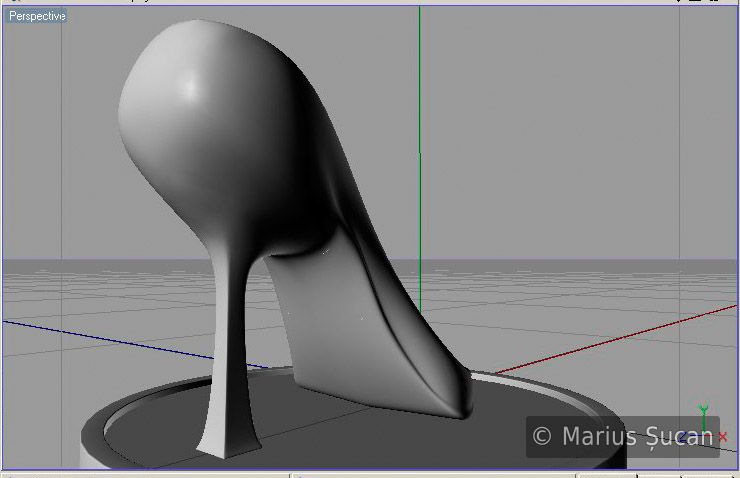
Task: Click the Perspective viewport label
Action: (x=37, y=16)
